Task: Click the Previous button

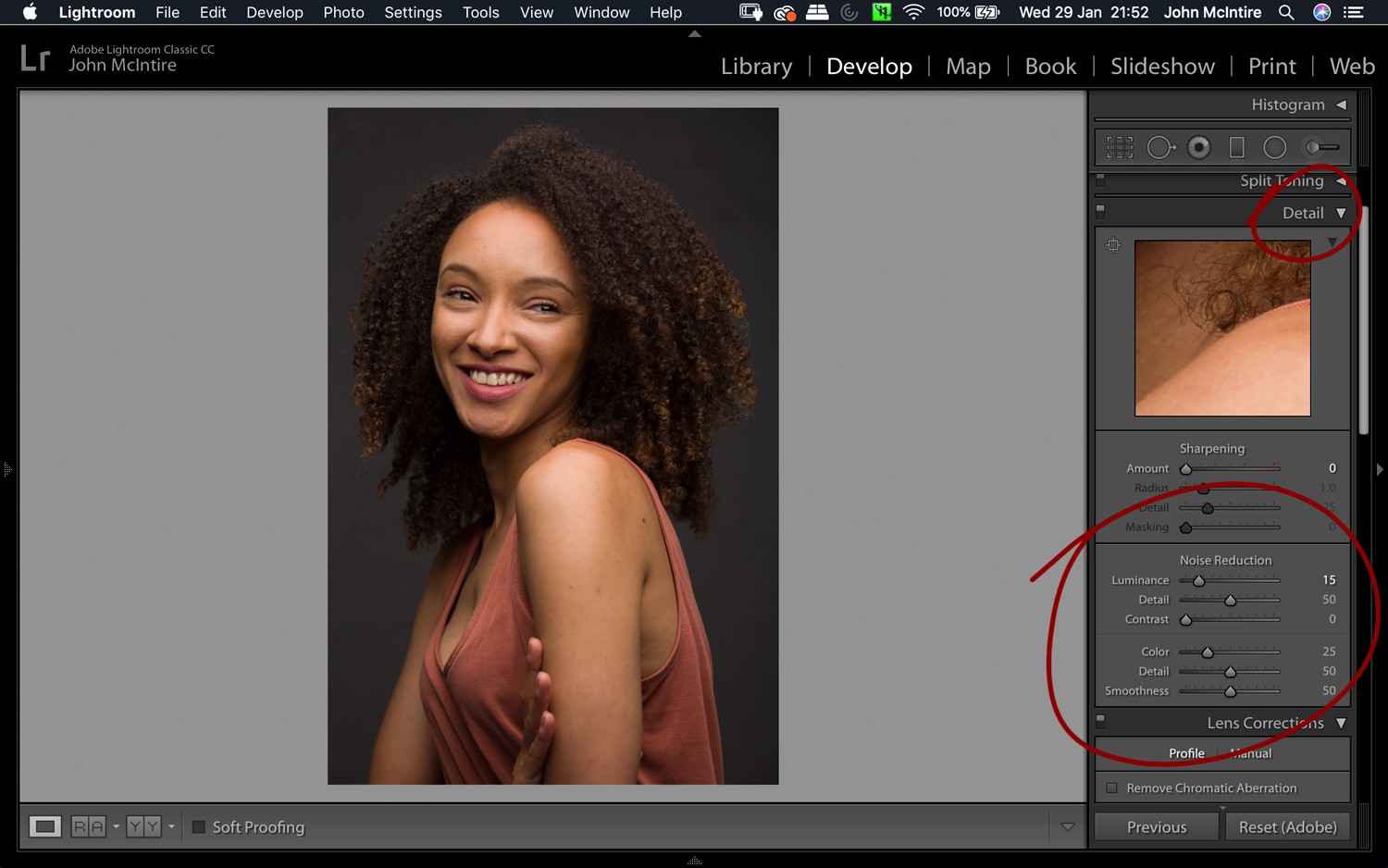Action: coord(1156,826)
